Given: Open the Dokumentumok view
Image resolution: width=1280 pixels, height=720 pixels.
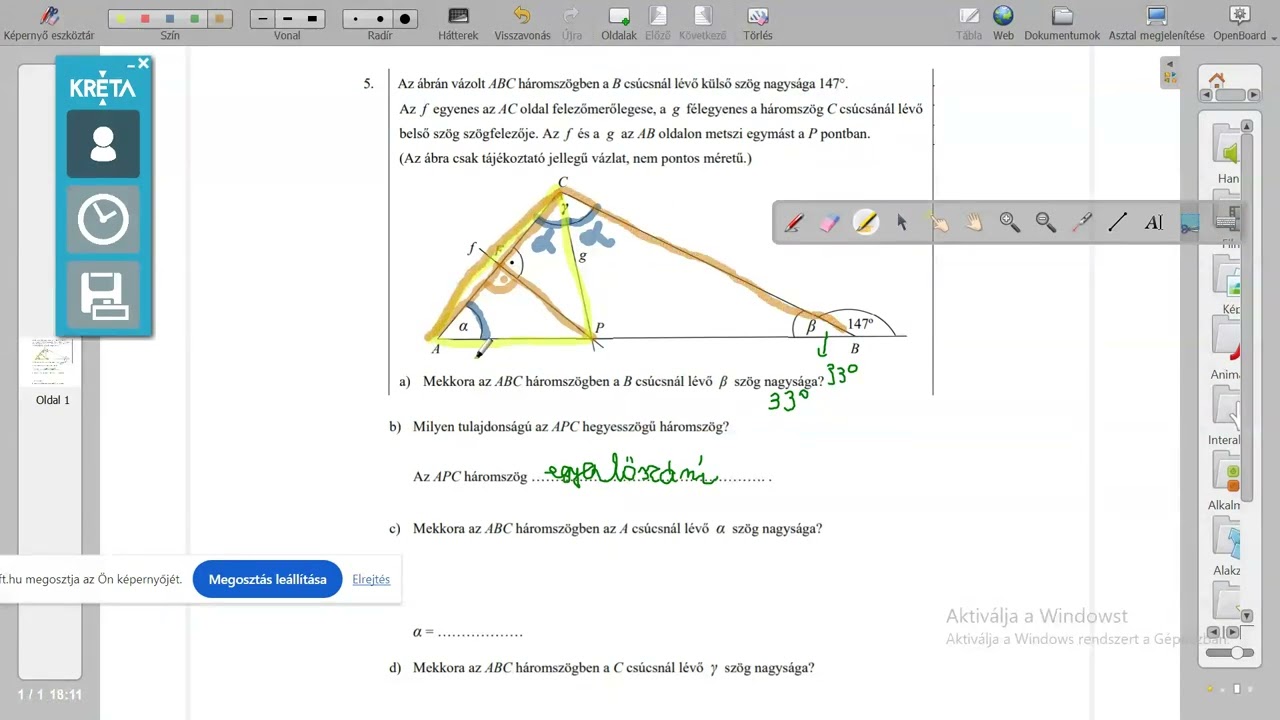Looking at the screenshot, I should (1062, 23).
